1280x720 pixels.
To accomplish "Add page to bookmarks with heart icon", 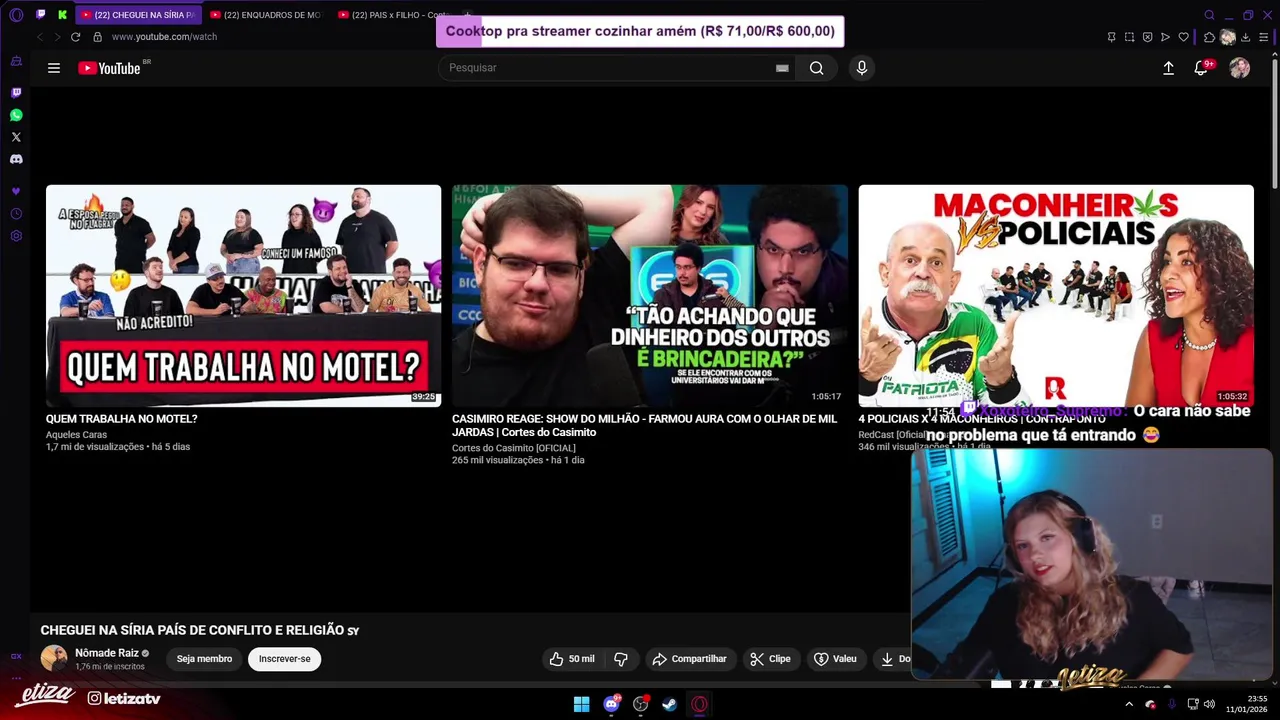I will click(1184, 37).
